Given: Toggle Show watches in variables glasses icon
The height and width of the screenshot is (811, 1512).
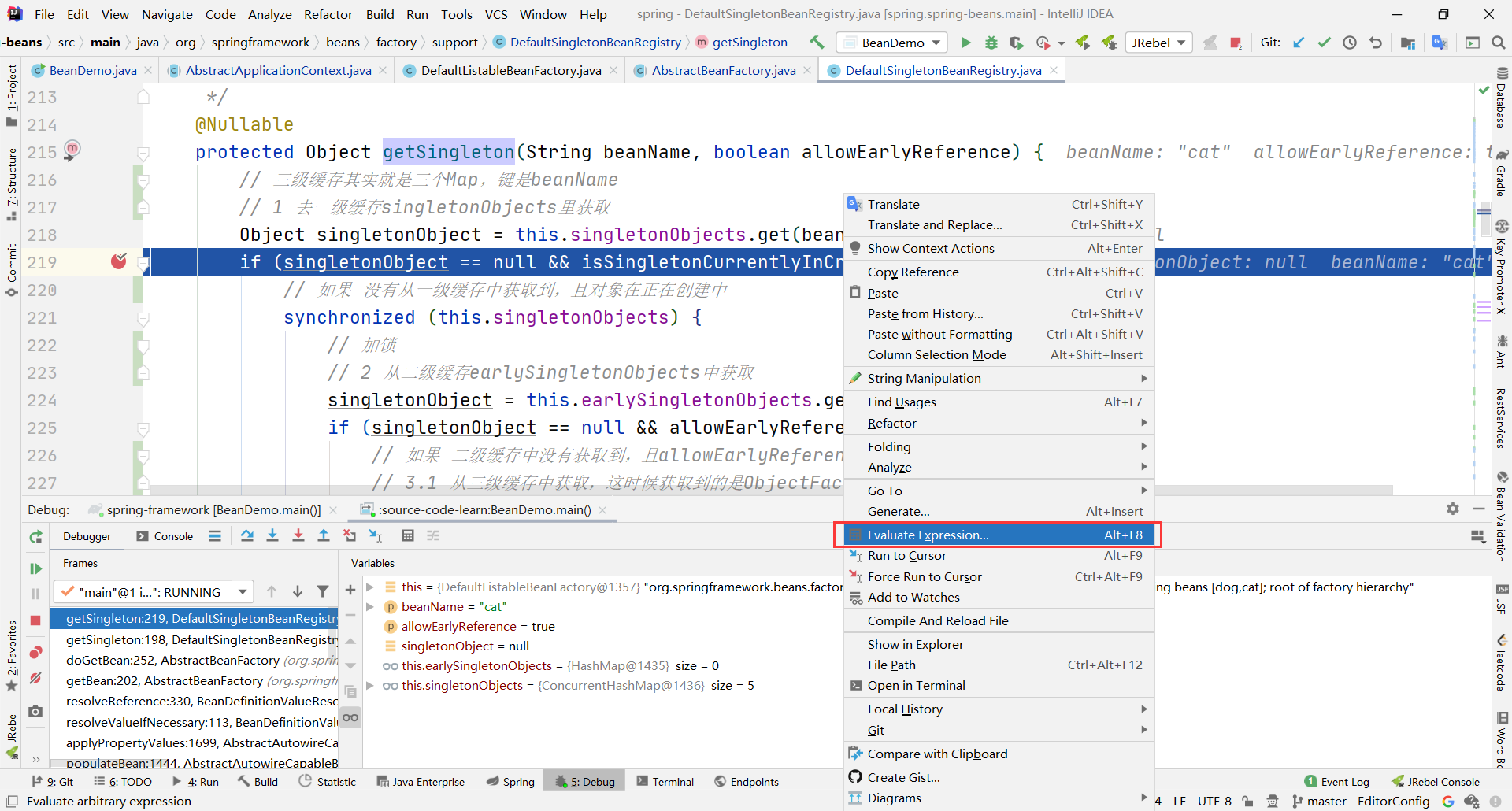Looking at the screenshot, I should click(x=350, y=717).
